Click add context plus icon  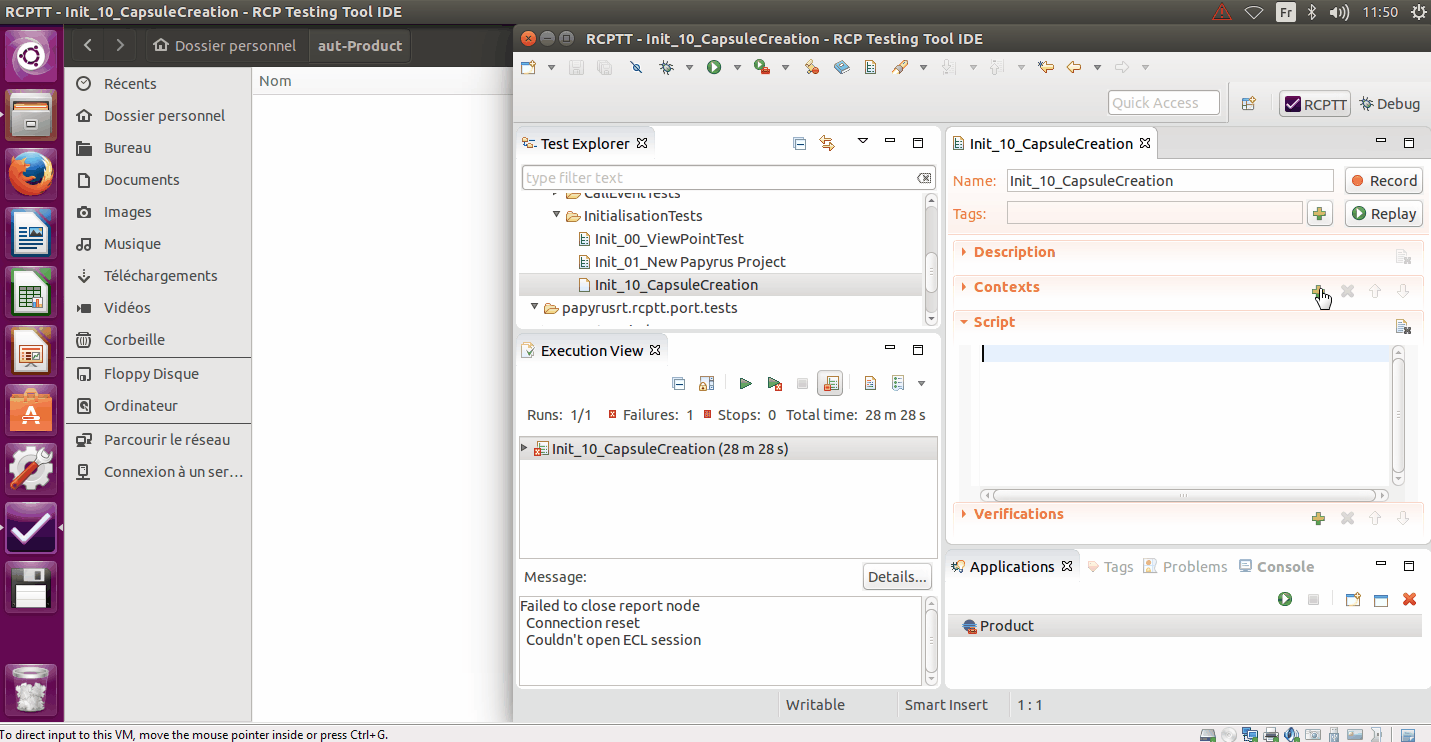pyautogui.click(x=1319, y=291)
